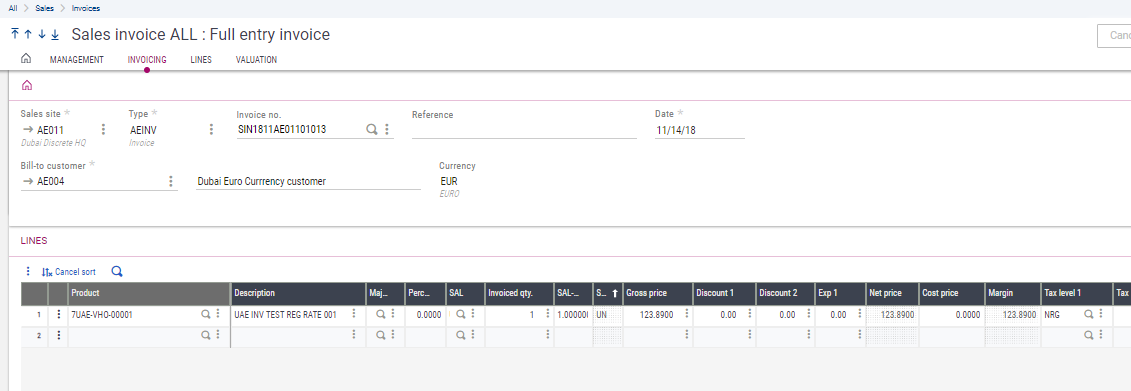Look up product in row 2 magnifier

206,335
